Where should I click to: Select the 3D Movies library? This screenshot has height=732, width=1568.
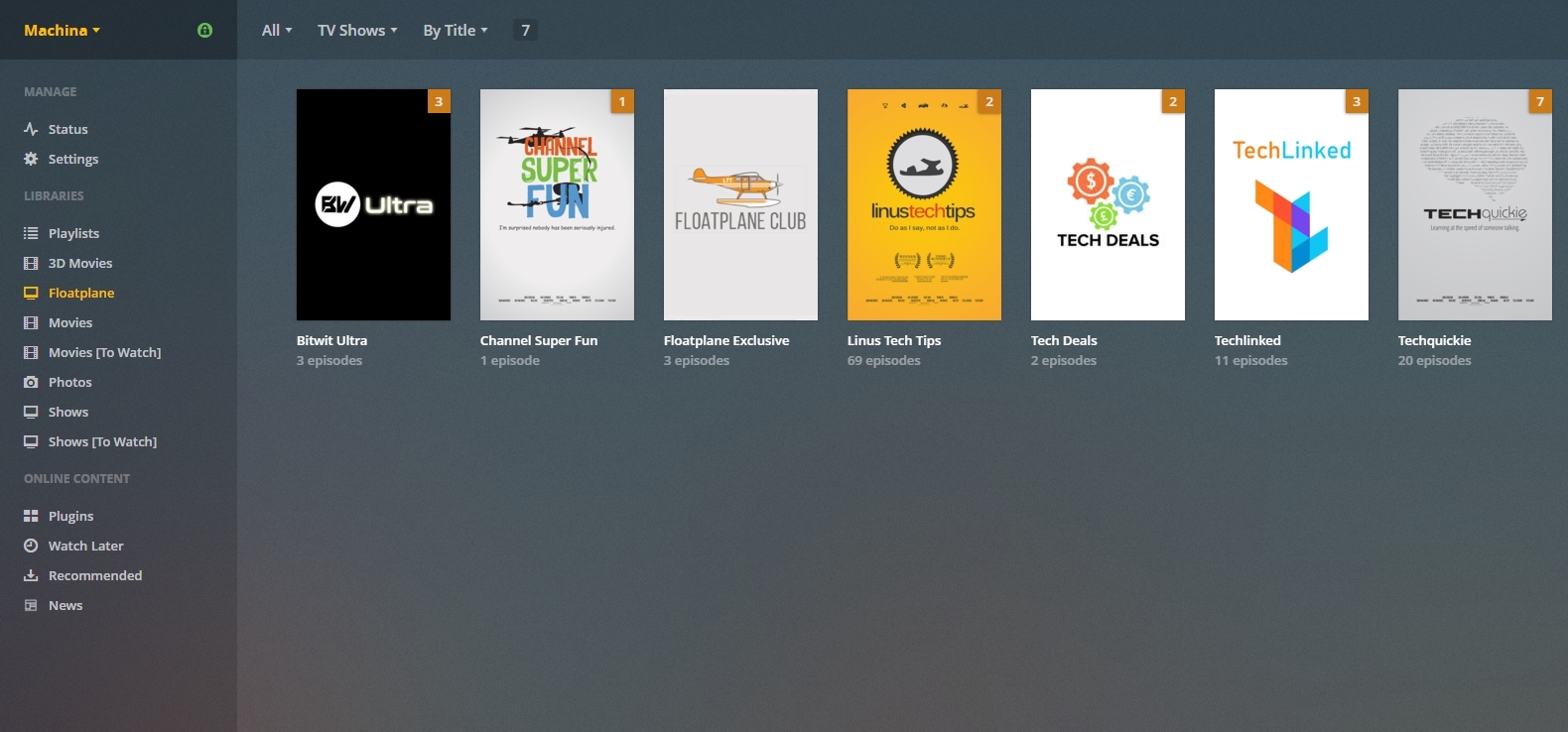(x=80, y=263)
